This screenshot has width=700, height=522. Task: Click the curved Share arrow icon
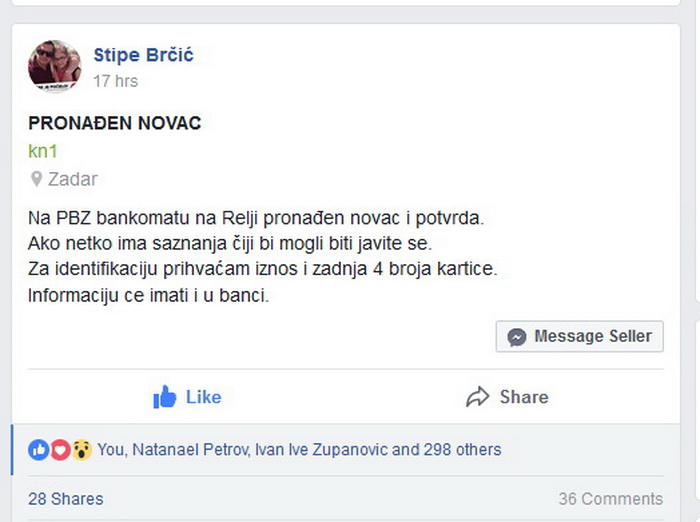478,397
